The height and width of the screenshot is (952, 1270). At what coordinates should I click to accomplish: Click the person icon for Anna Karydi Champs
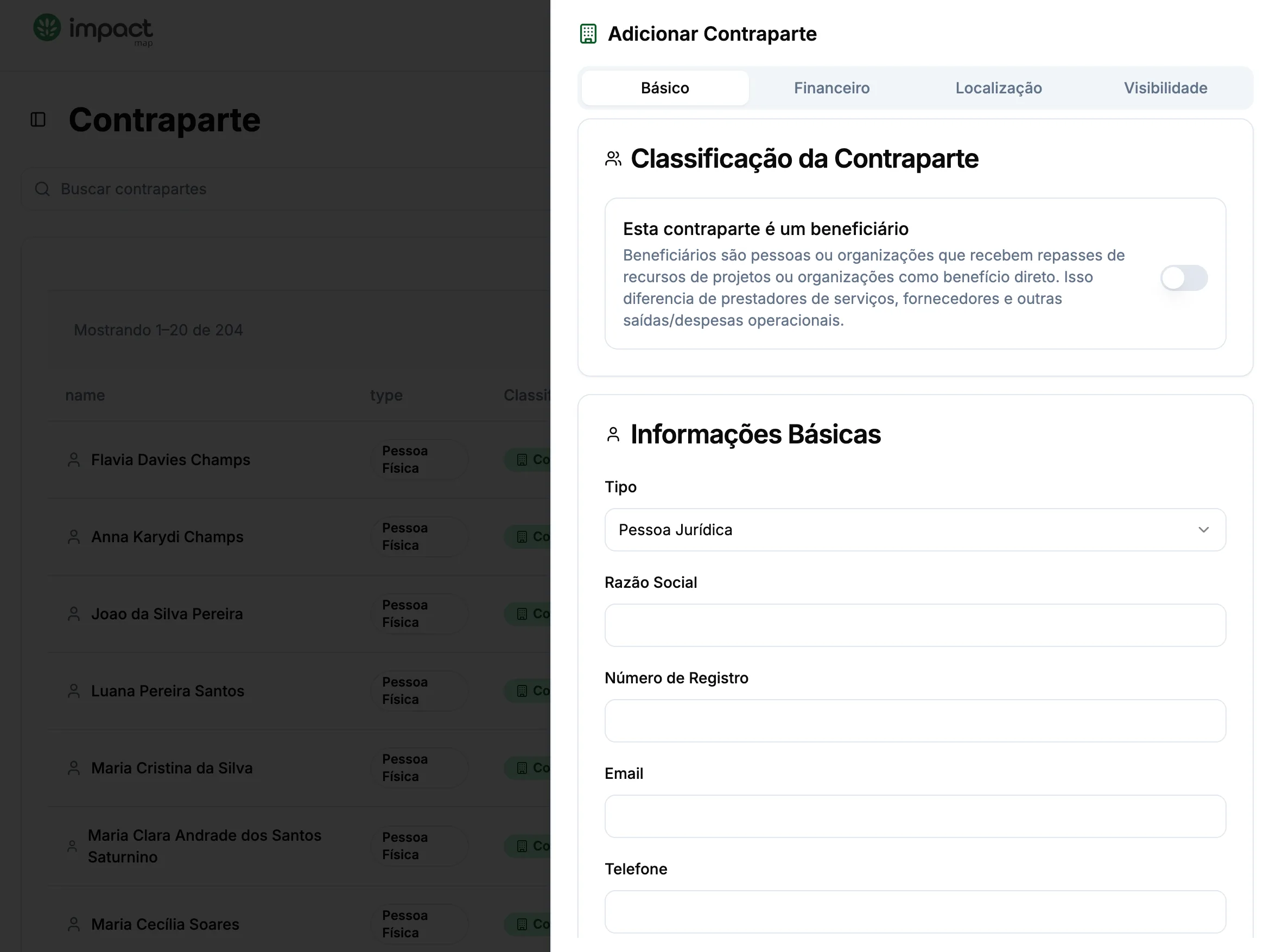point(73,537)
